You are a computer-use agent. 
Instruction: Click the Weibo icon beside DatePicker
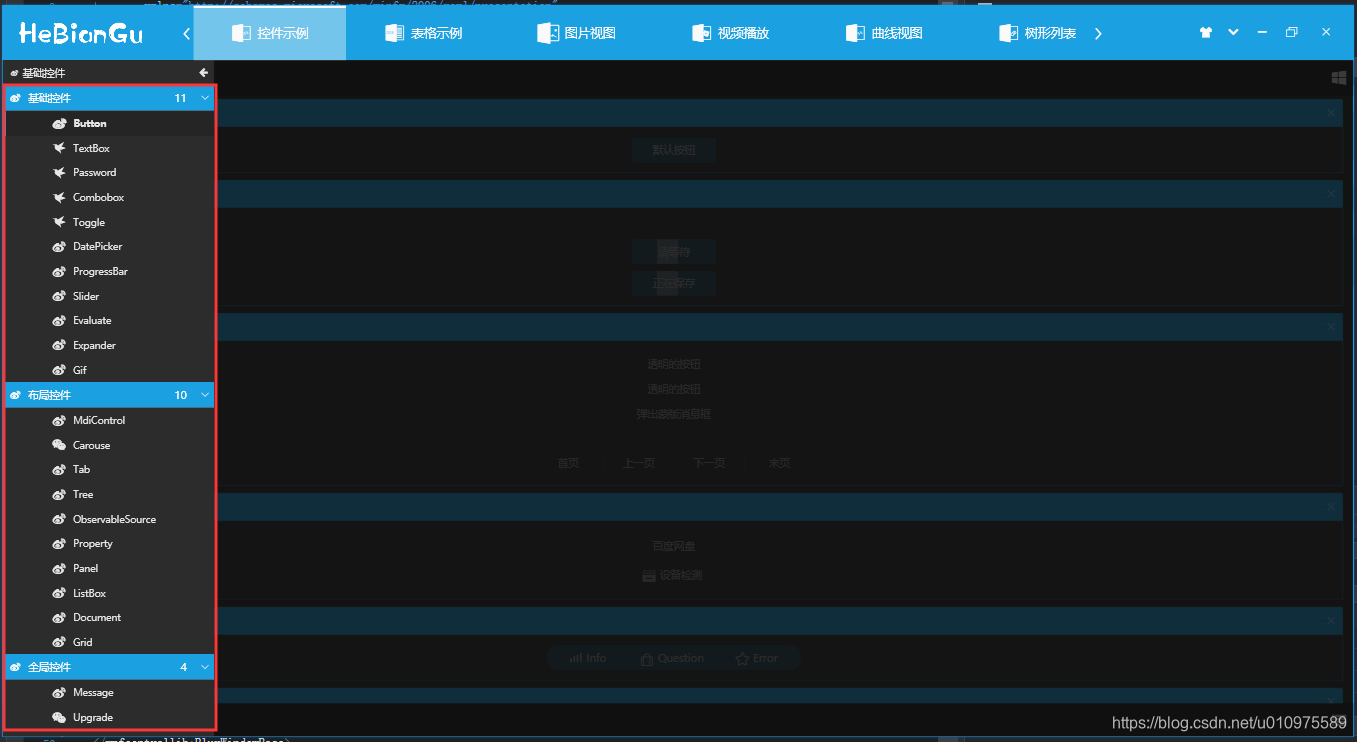(x=59, y=246)
